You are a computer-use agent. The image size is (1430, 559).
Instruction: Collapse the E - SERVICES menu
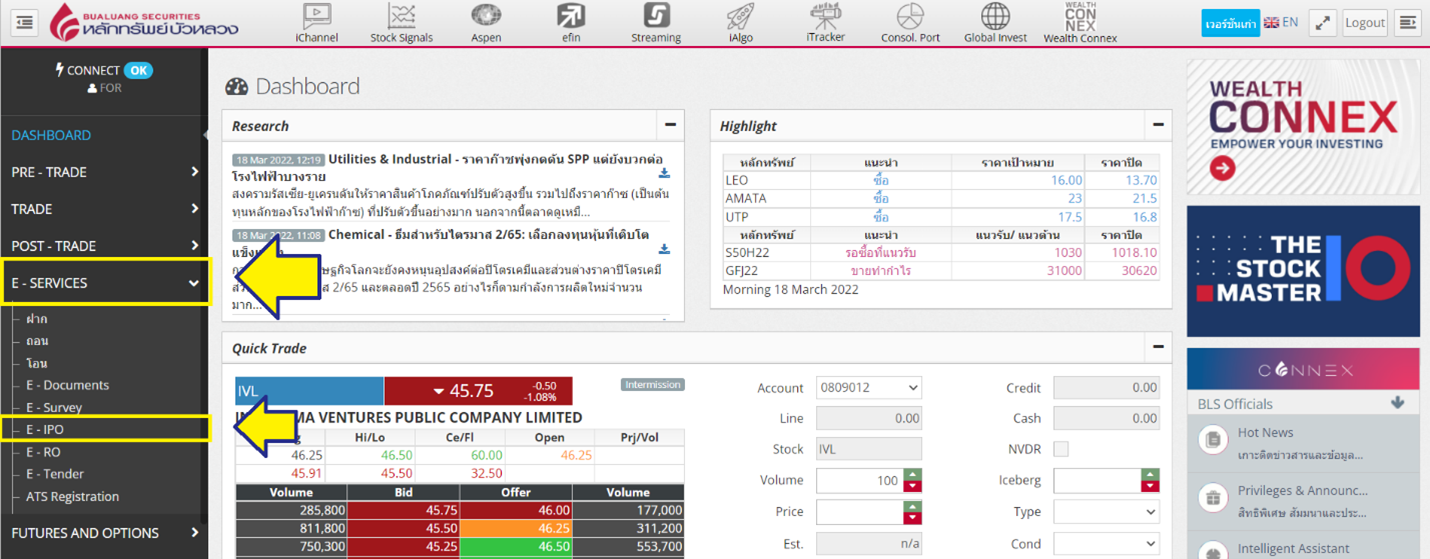[x=105, y=283]
